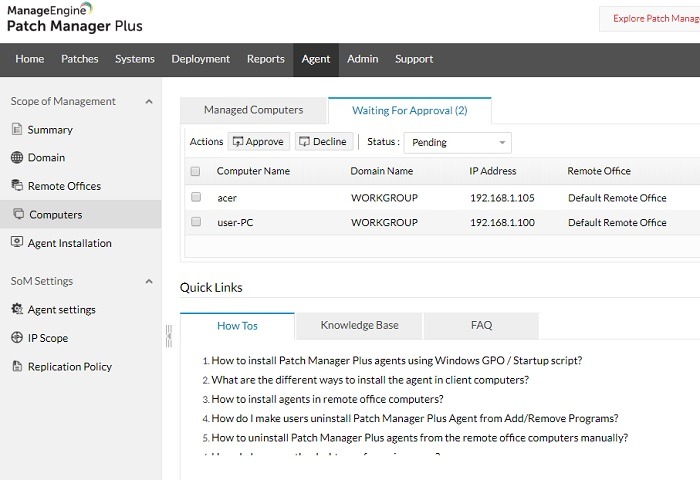This screenshot has height=480, width=700.
Task: Check the box for computer acer
Action: tap(196, 197)
